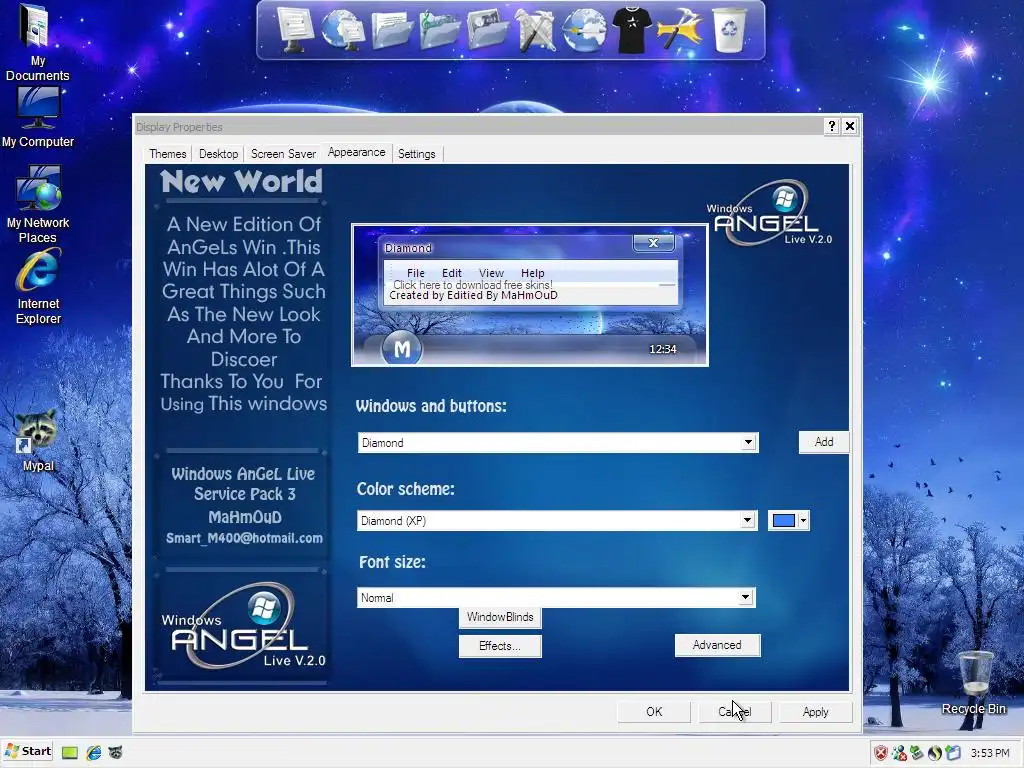
Task: Click the Apply button
Action: tap(815, 712)
